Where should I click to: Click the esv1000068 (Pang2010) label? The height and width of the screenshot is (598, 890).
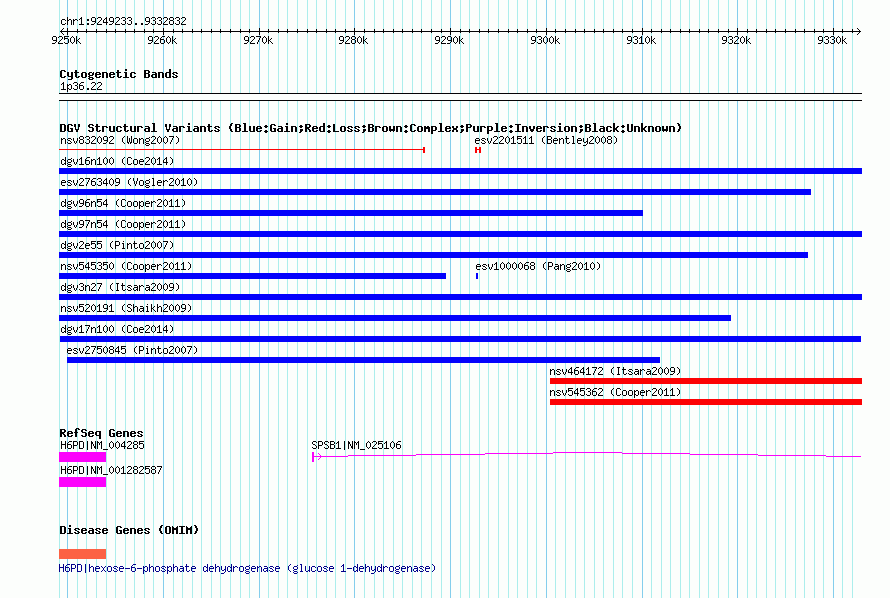538,266
